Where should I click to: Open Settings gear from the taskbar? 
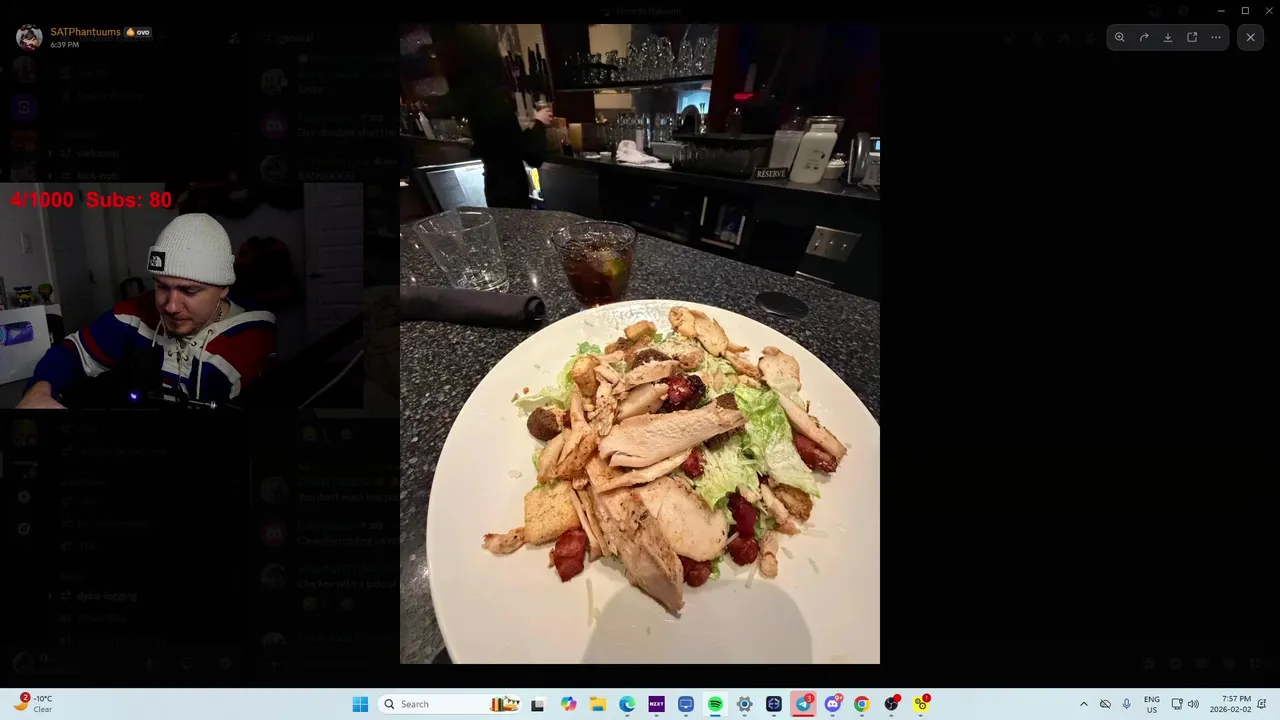click(744, 704)
